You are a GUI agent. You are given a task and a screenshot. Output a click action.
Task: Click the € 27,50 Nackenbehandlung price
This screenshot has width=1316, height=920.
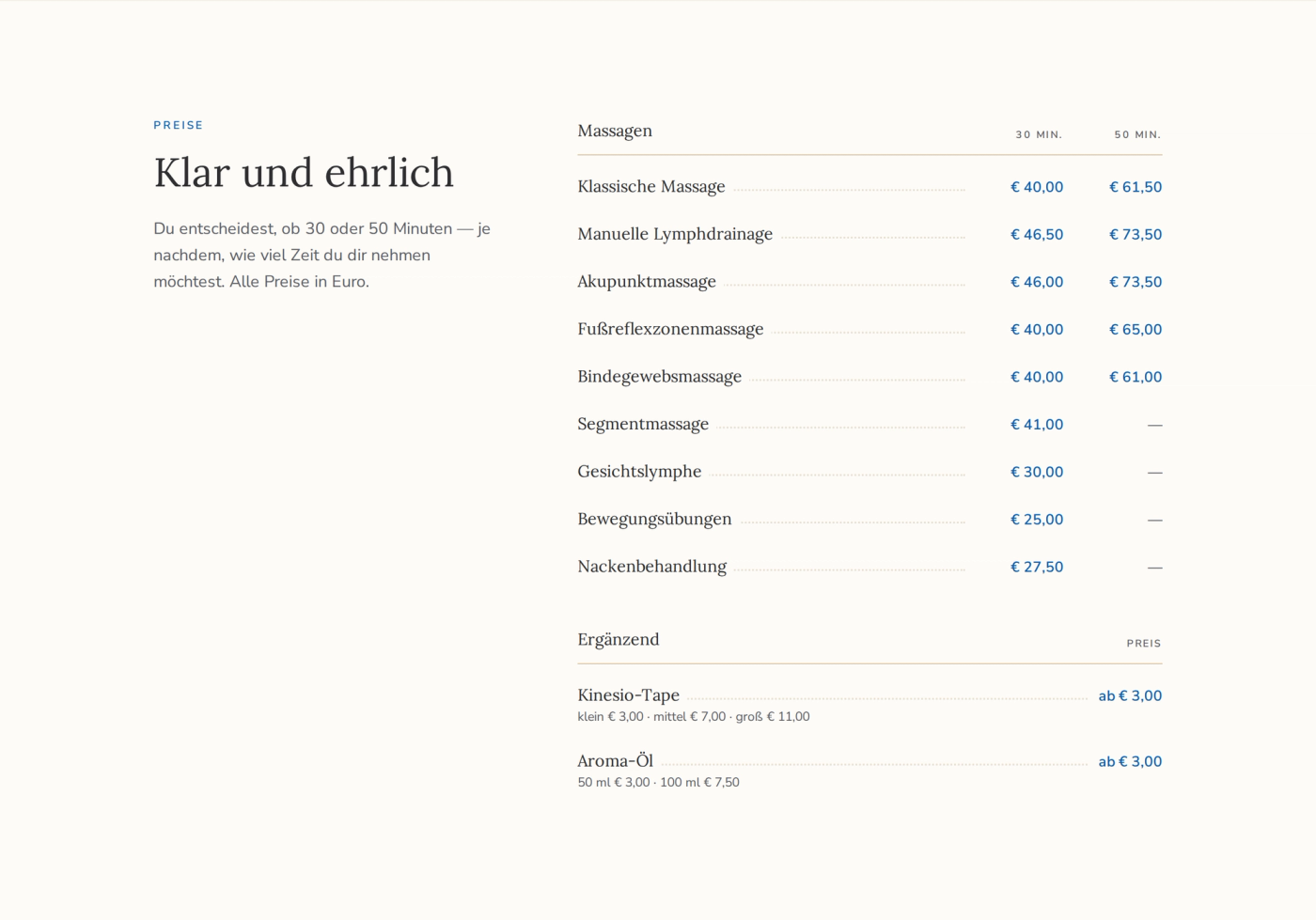1037,567
